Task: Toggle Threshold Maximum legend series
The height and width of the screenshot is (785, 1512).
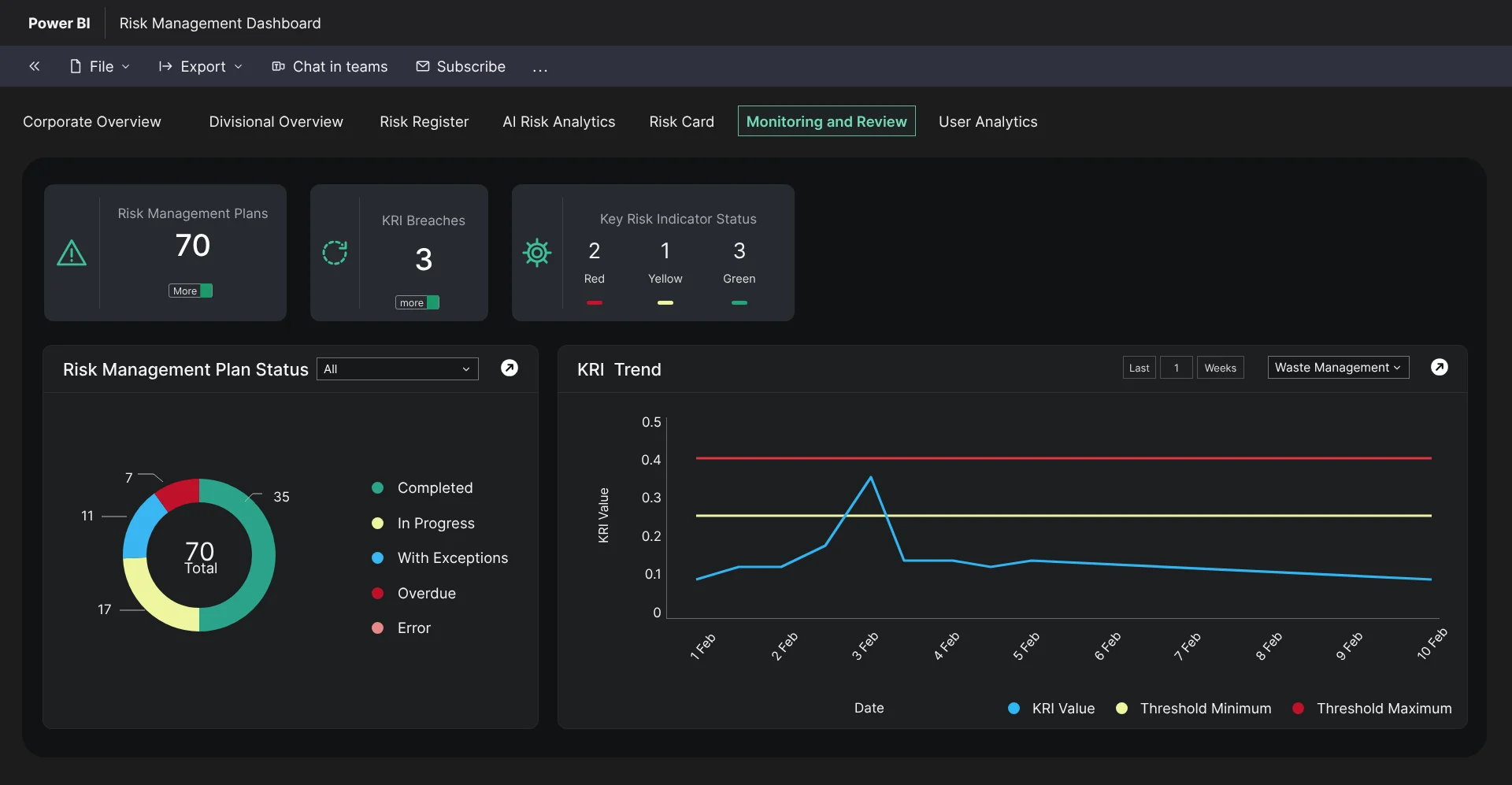Action: point(1372,708)
